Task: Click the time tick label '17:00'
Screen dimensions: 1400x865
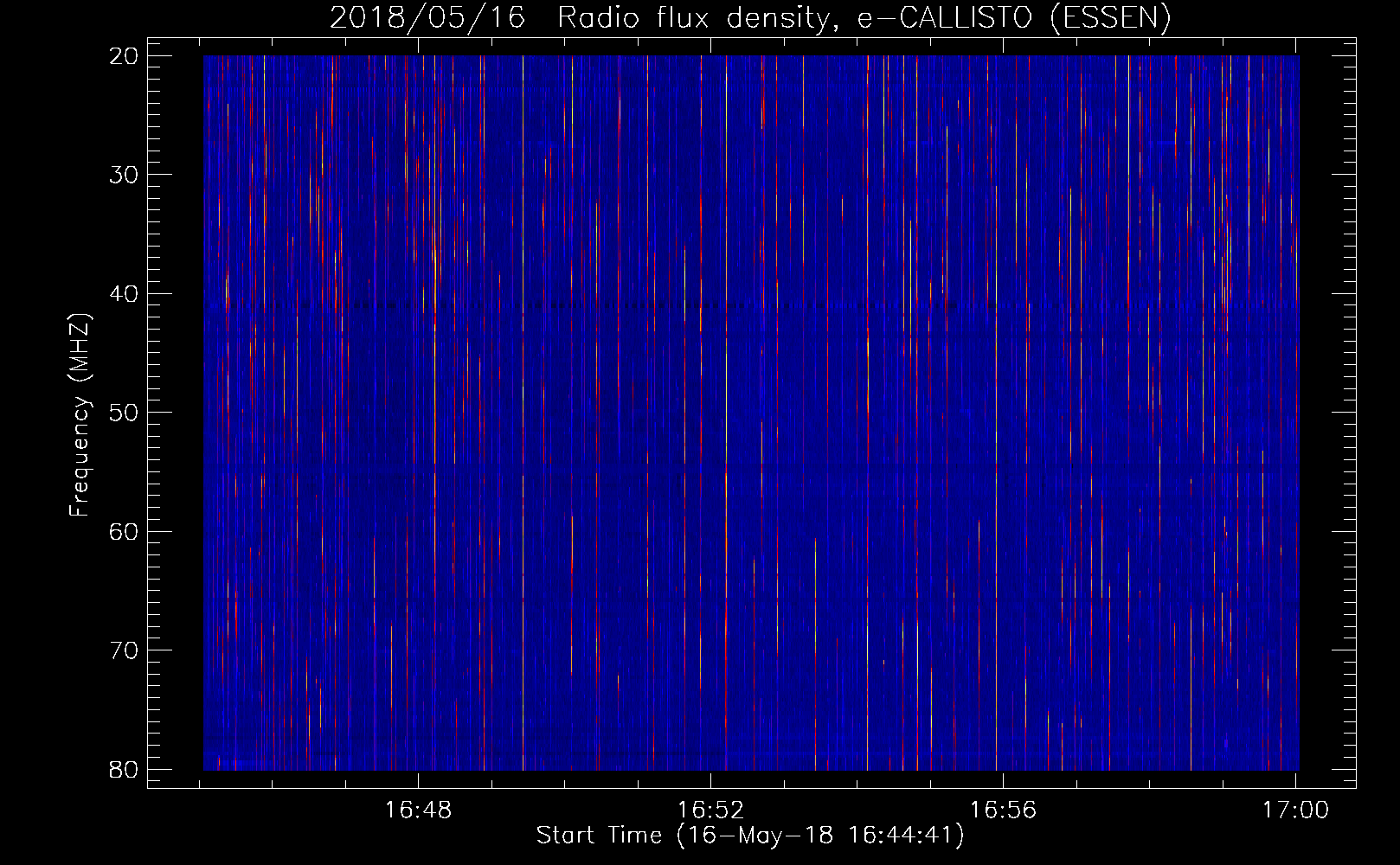Action: 1295,811
